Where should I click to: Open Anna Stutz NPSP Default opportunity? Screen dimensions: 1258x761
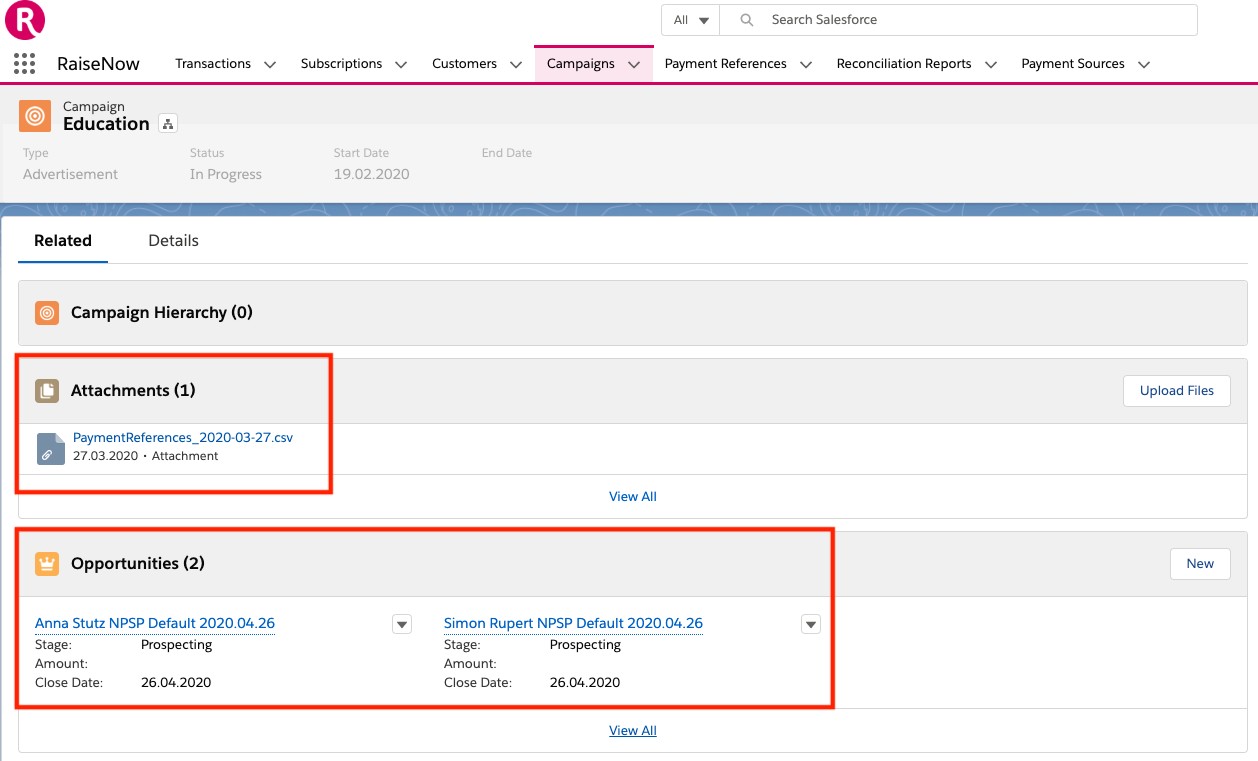pyautogui.click(x=155, y=624)
